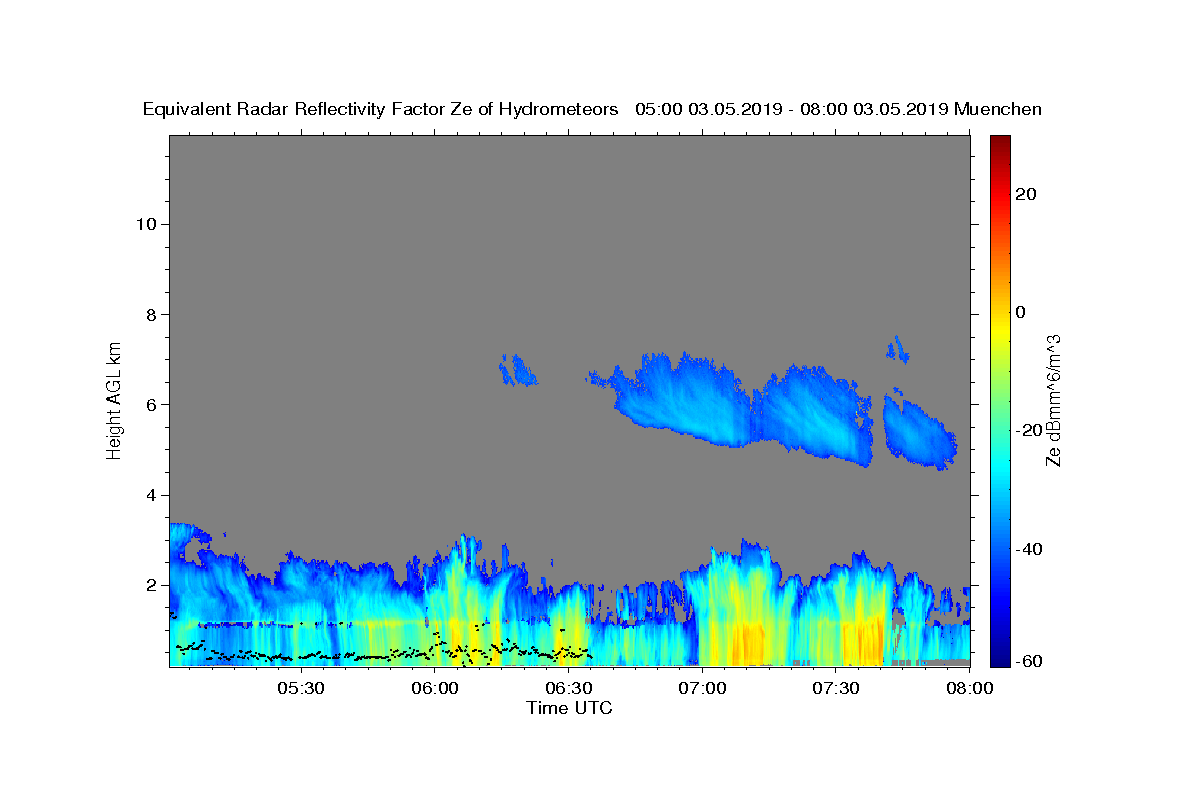Click the 'Ze dBmm^6/m^3' colorbar label
1200x800 pixels.
click(1052, 400)
